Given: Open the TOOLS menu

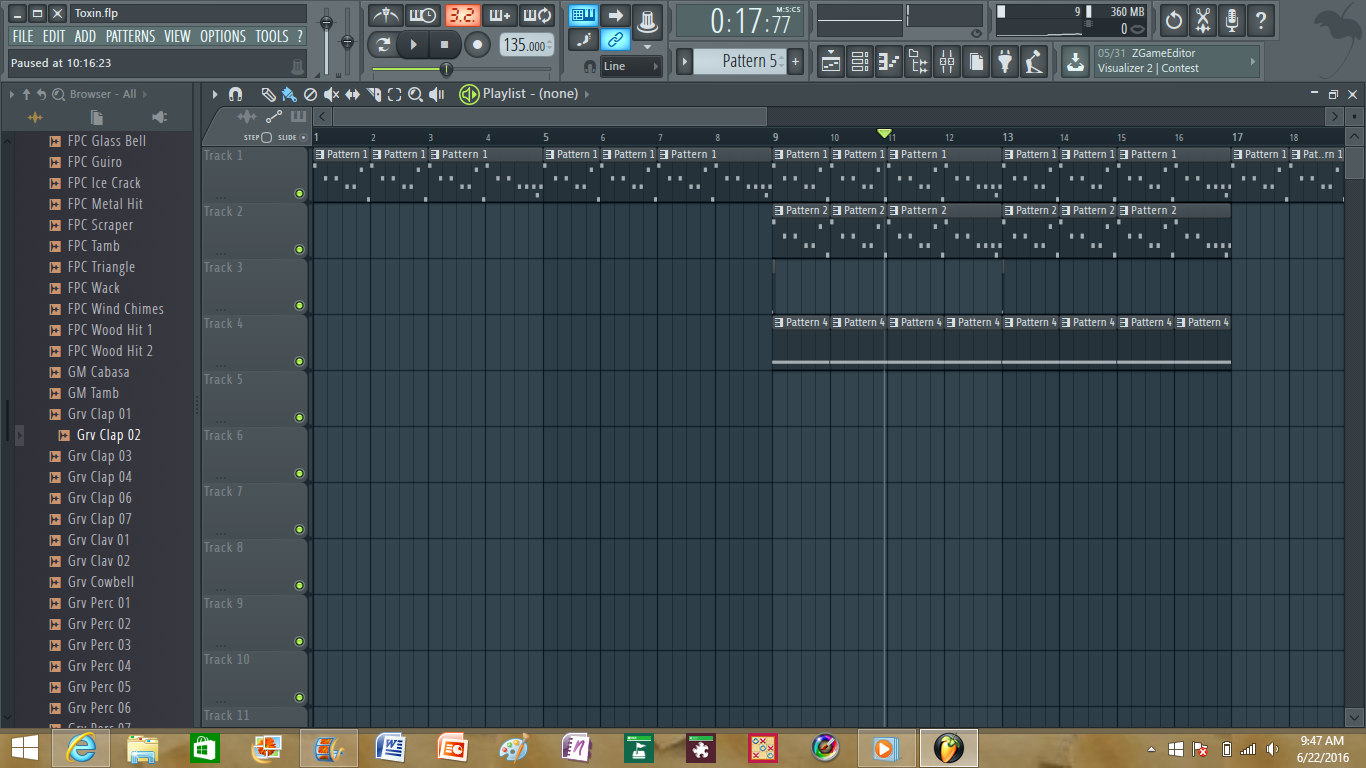Looking at the screenshot, I should click(x=272, y=36).
